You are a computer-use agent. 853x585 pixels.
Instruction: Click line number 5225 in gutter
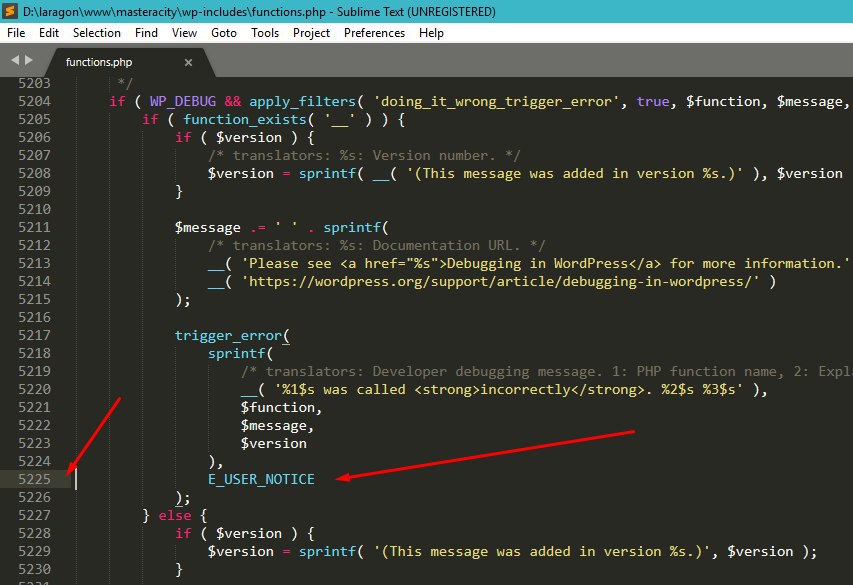(34, 479)
